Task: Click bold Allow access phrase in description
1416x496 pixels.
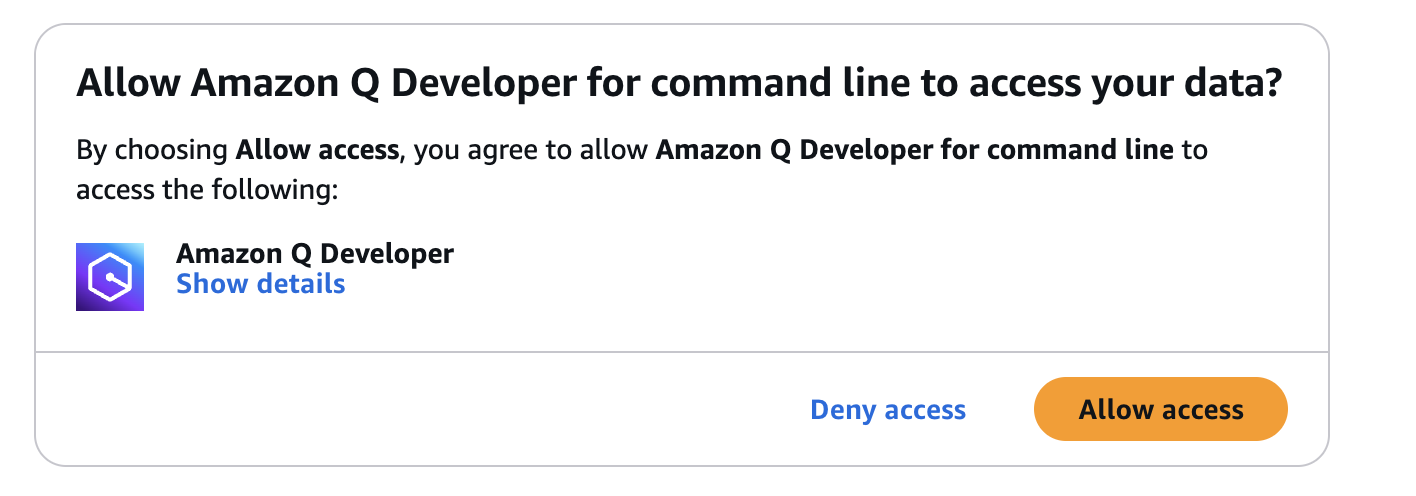Action: pyautogui.click(x=318, y=151)
